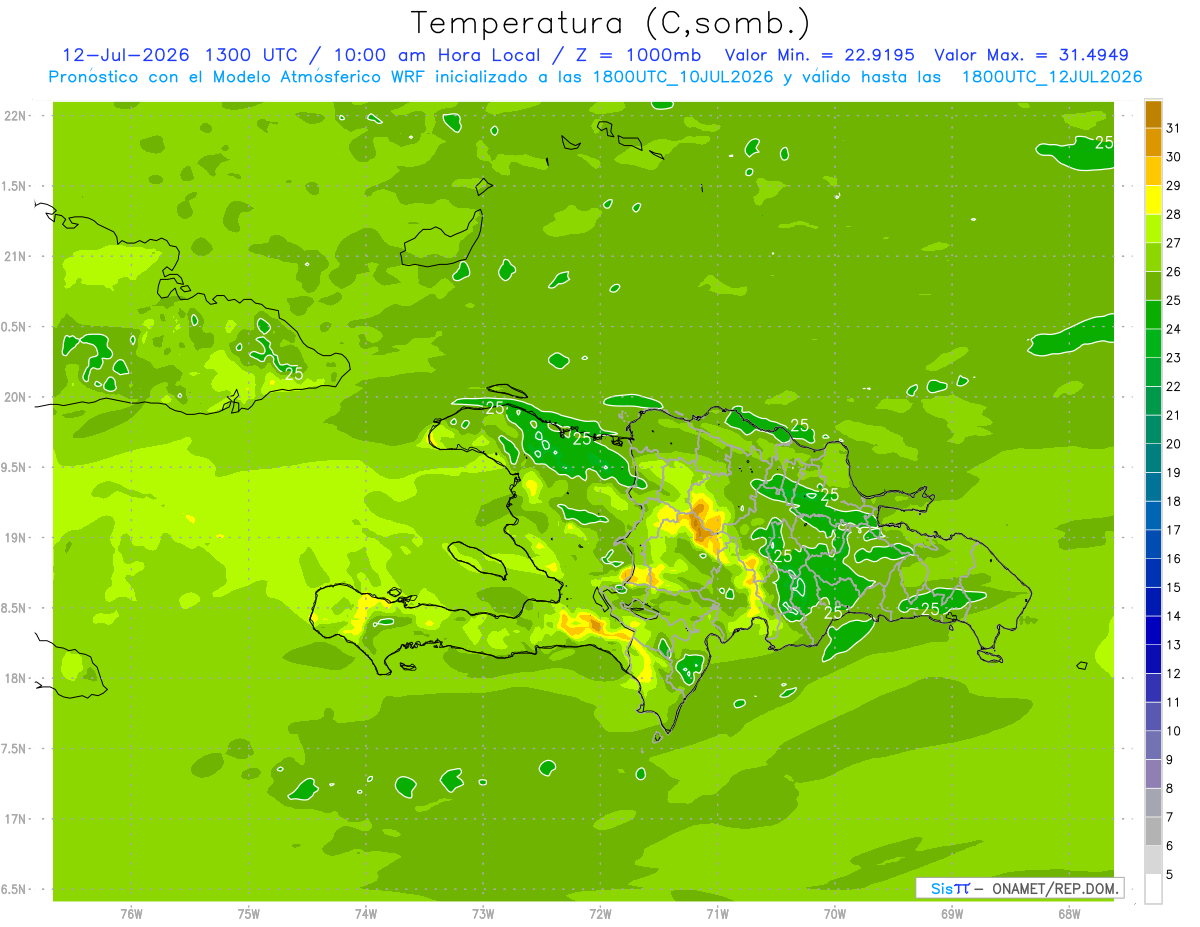Click the '1800UTC_12JUL2026' valid-until time
Image resolution: width=1200 pixels, height=927 pixels.
(1052, 77)
